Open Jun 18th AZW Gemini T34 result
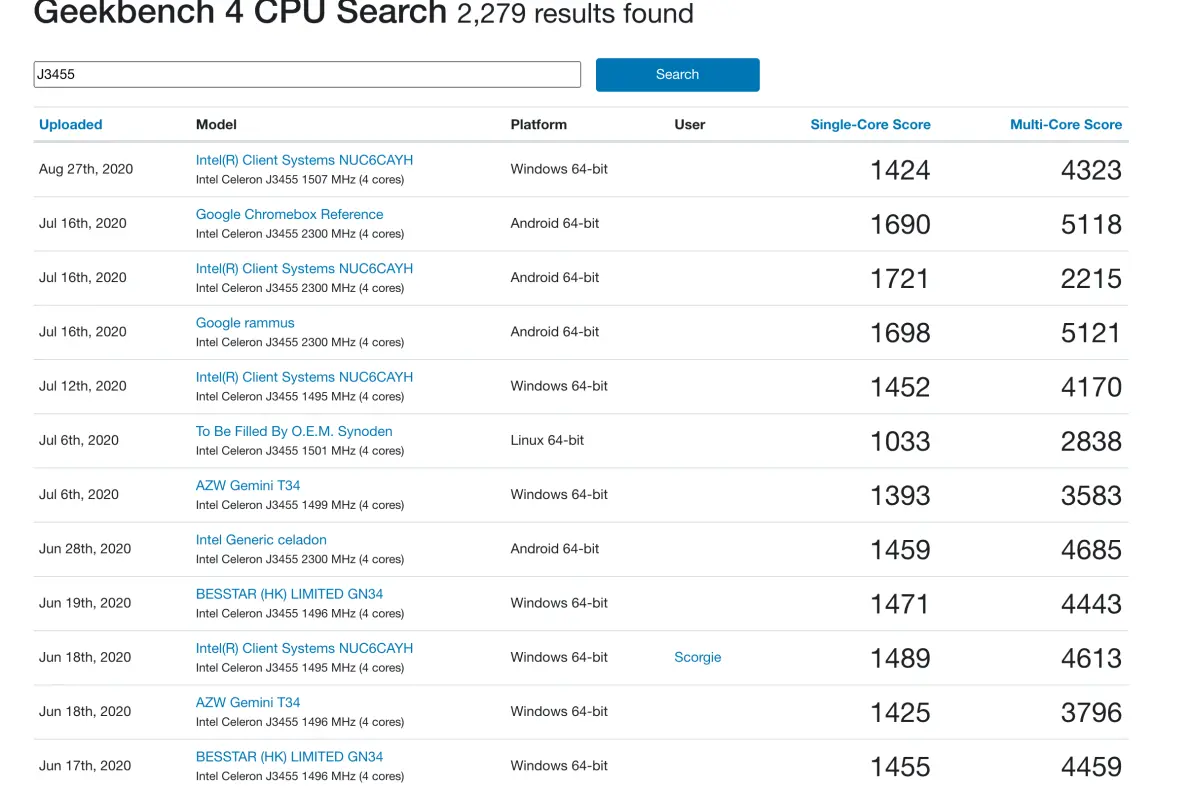This screenshot has width=1192, height=790. [x=248, y=703]
